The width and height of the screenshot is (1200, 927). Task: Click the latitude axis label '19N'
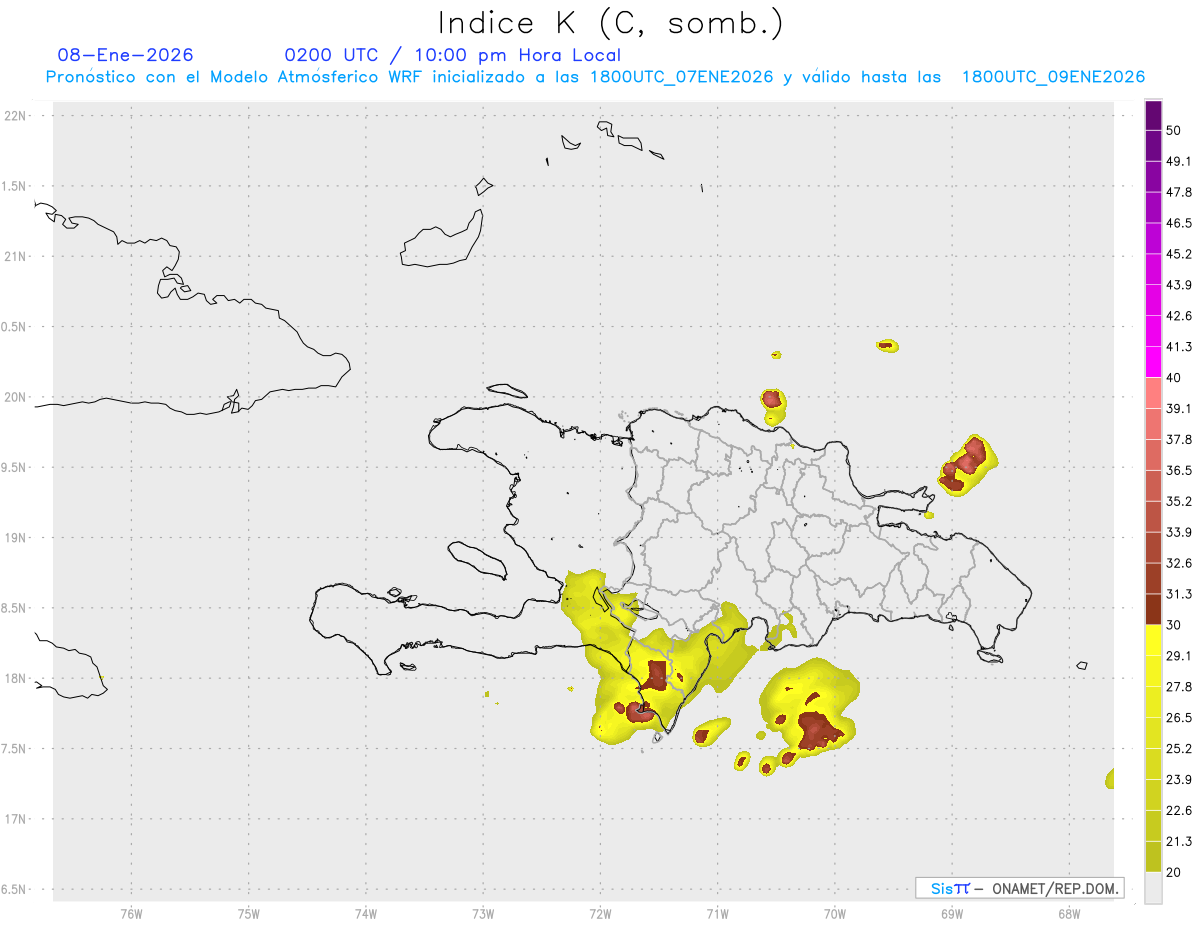(x=16, y=537)
